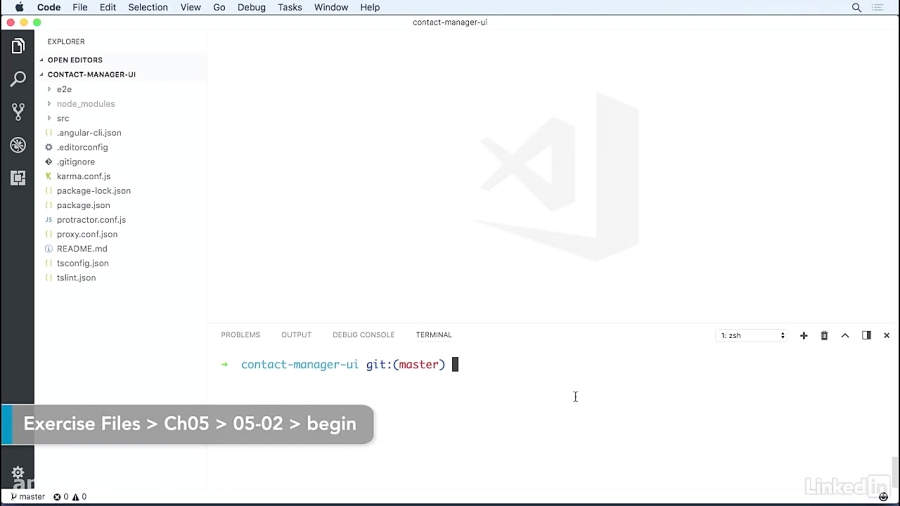Open the Tasks menu
This screenshot has height=506, width=900.
tap(290, 7)
